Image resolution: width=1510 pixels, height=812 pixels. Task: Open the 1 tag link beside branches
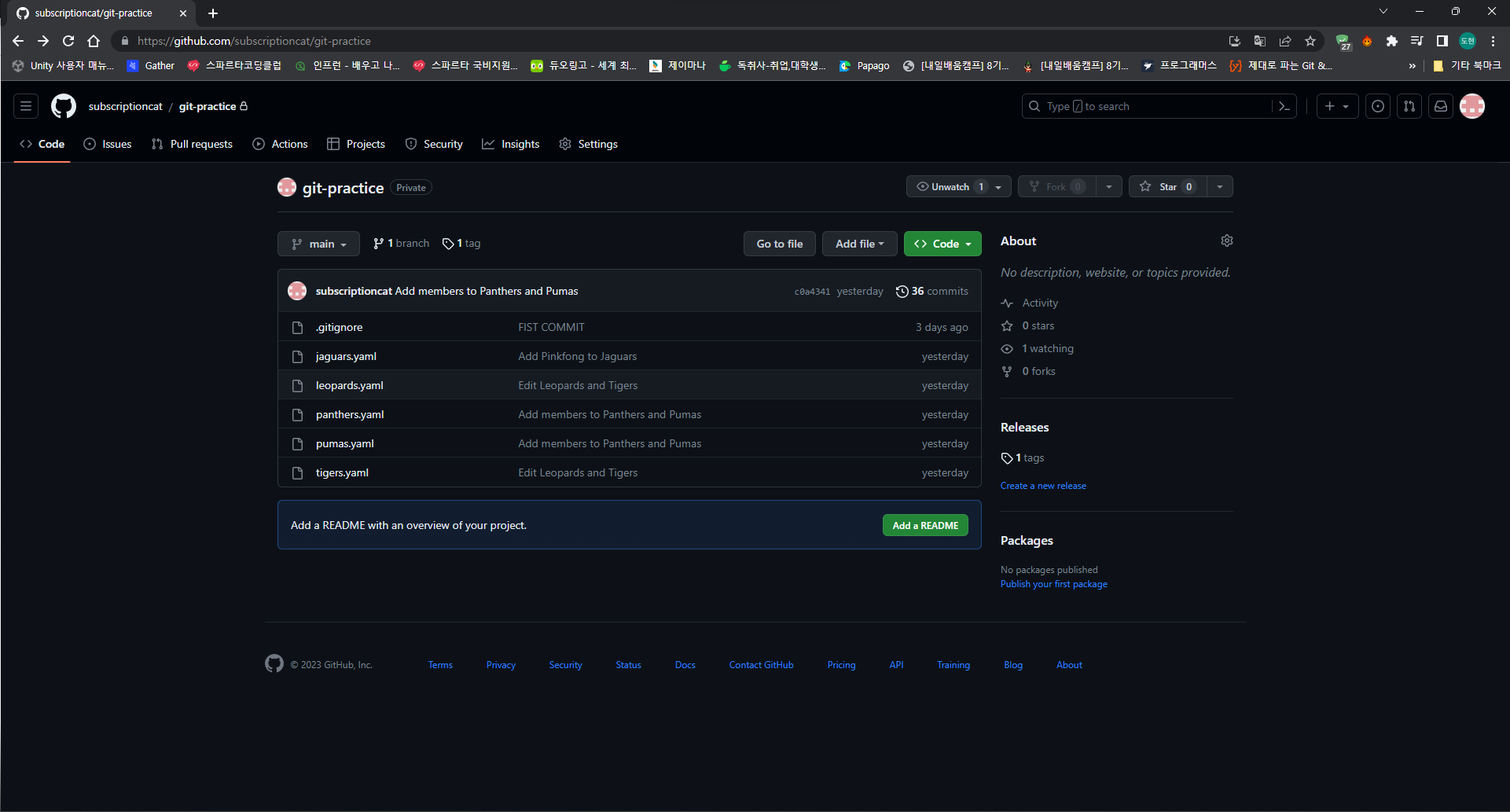pos(461,244)
